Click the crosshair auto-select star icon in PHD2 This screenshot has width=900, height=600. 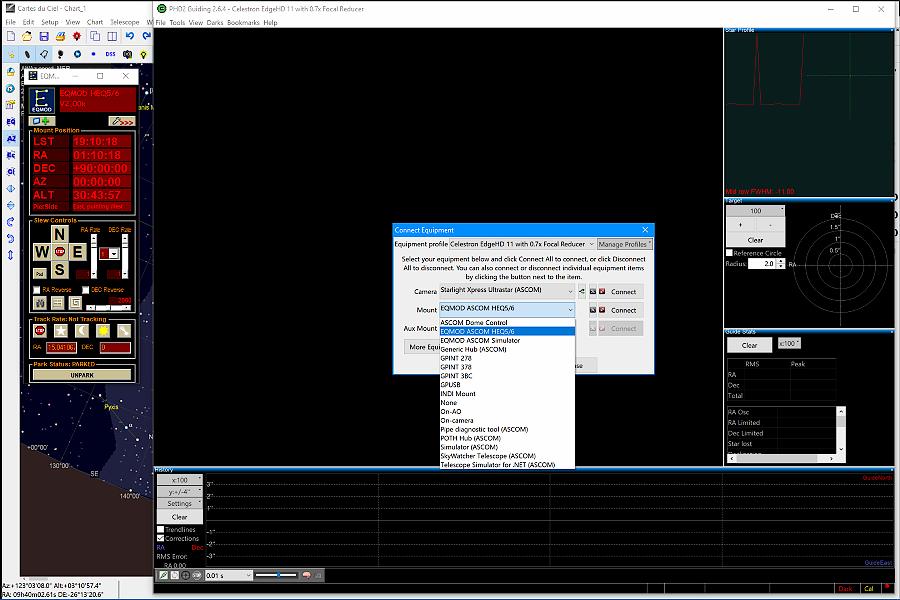point(185,575)
